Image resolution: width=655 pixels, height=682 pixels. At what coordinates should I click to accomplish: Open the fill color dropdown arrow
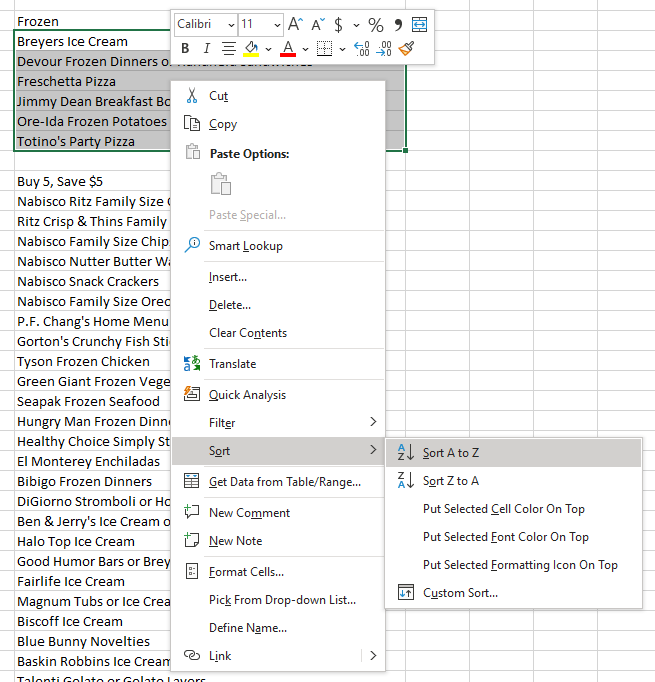click(268, 49)
